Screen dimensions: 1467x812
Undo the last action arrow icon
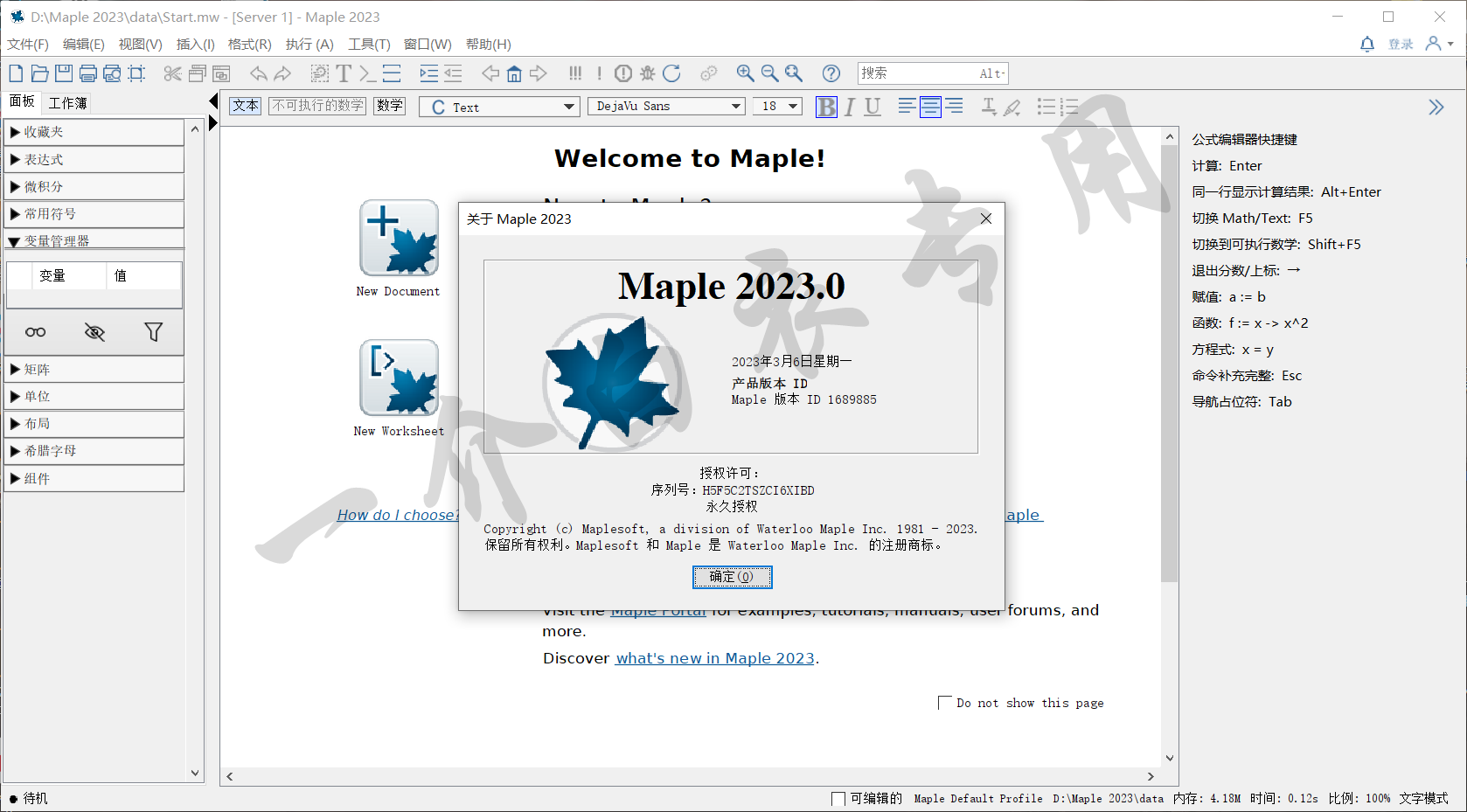[258, 73]
